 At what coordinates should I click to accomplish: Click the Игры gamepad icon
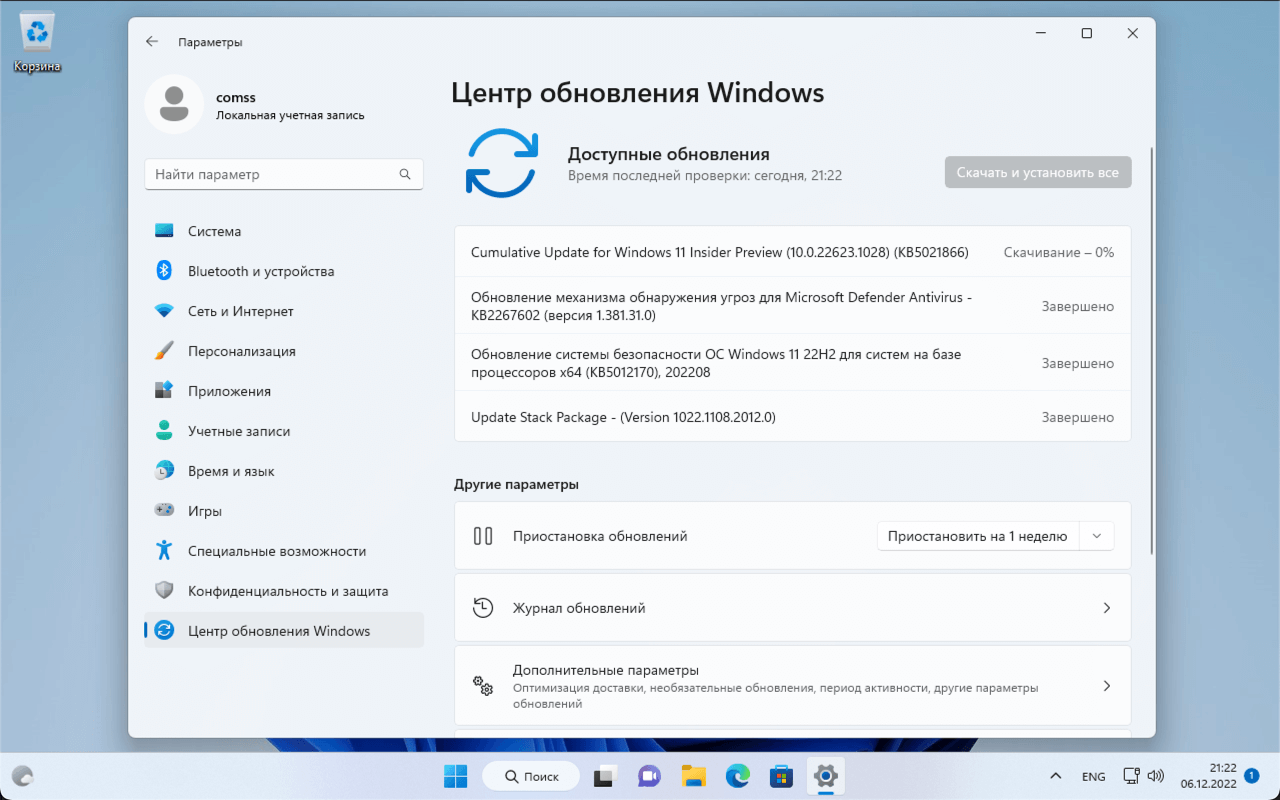(x=165, y=511)
